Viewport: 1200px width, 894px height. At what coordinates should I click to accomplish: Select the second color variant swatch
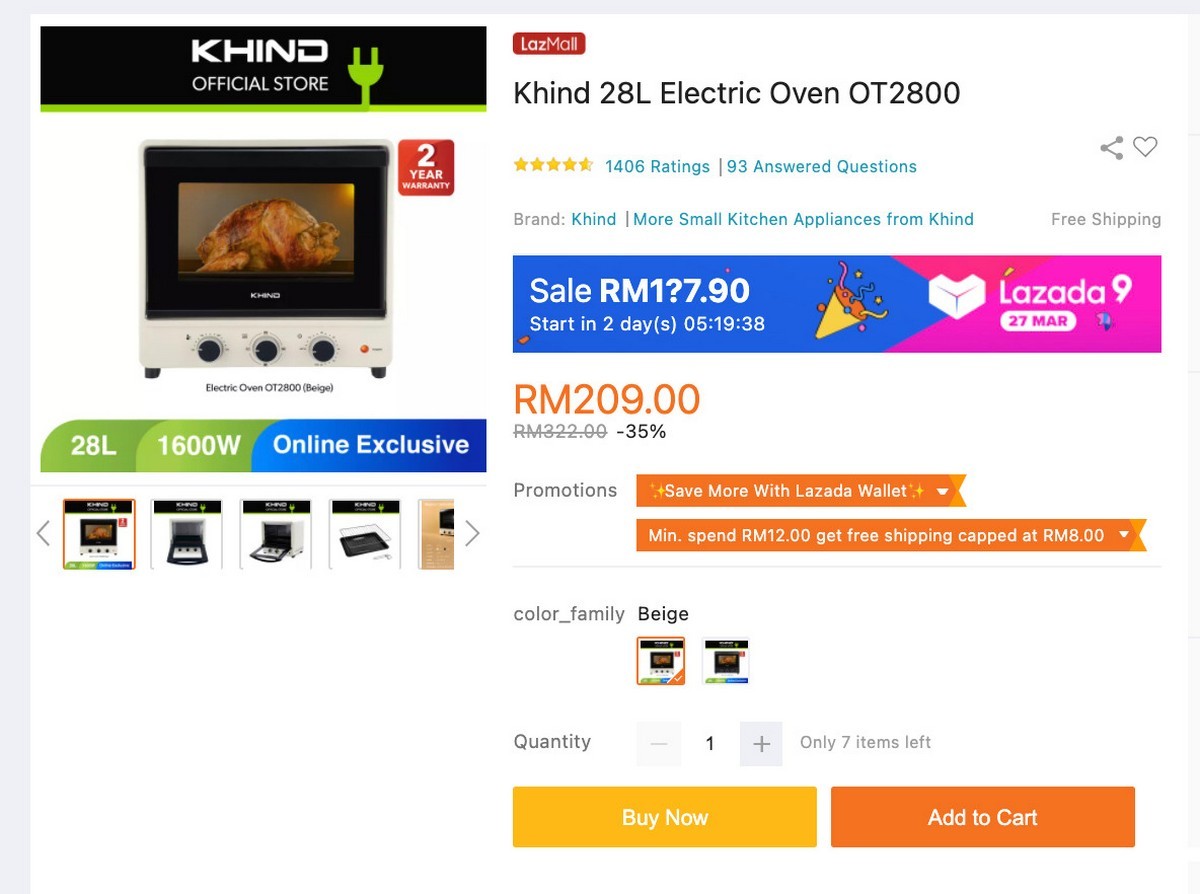725,661
